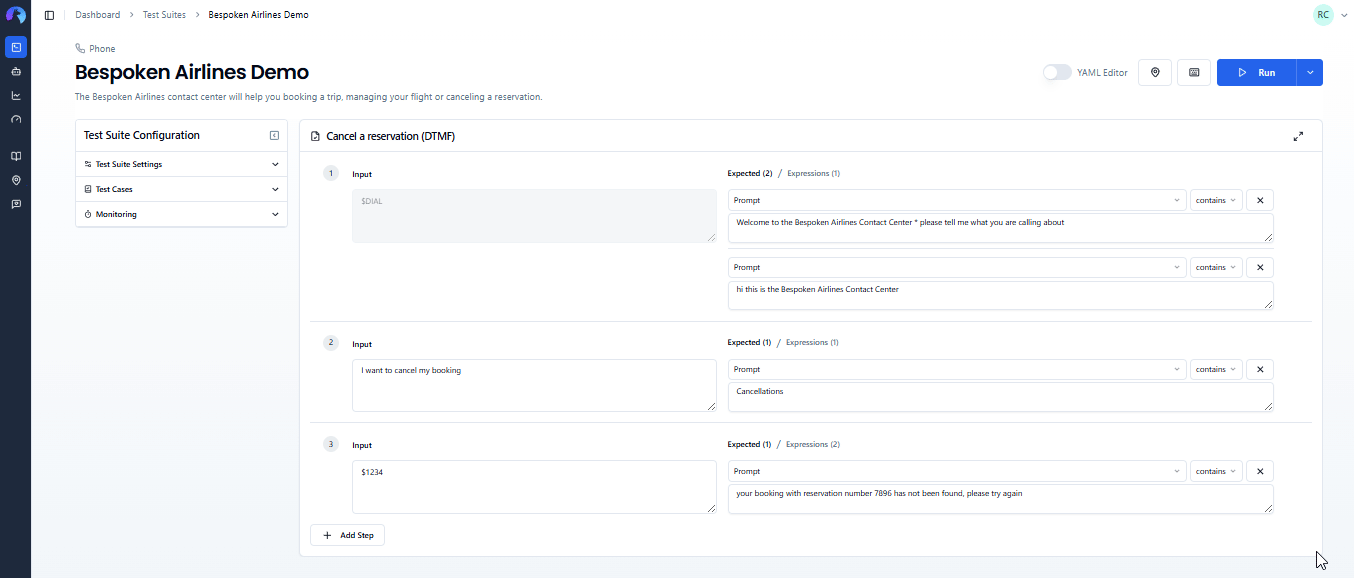
Task: Collapse the Test Suite Configuration panel
Action: pyautogui.click(x=274, y=136)
